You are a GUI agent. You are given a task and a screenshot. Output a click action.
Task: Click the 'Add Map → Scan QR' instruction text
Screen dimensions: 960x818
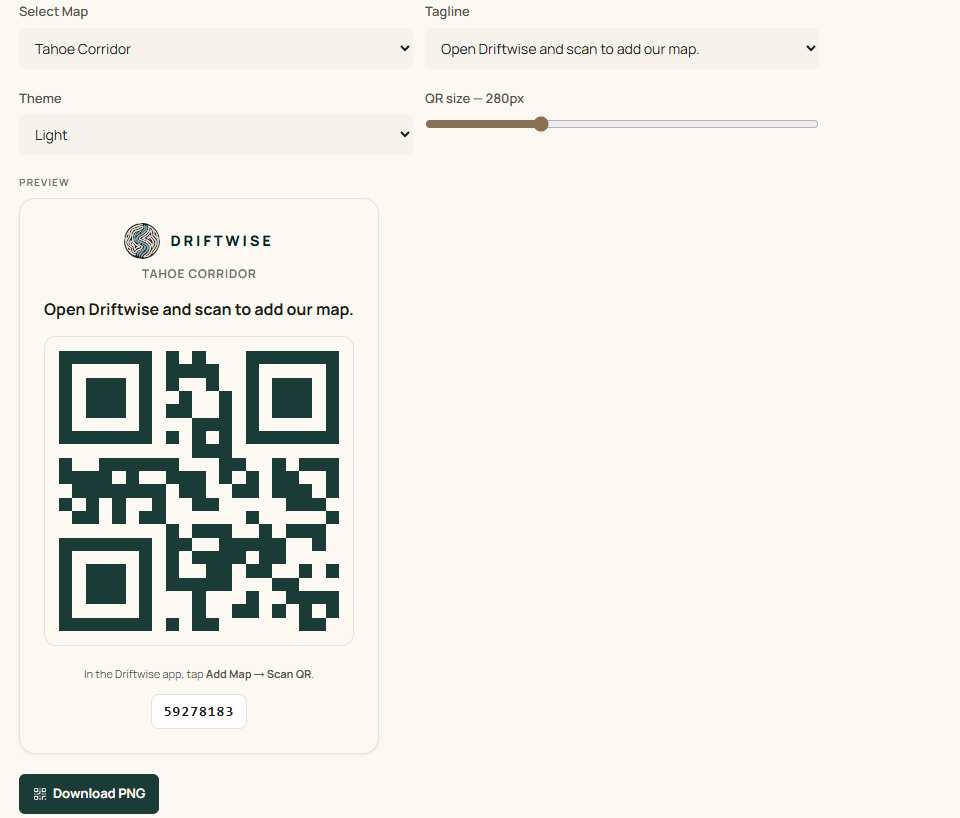pos(259,674)
